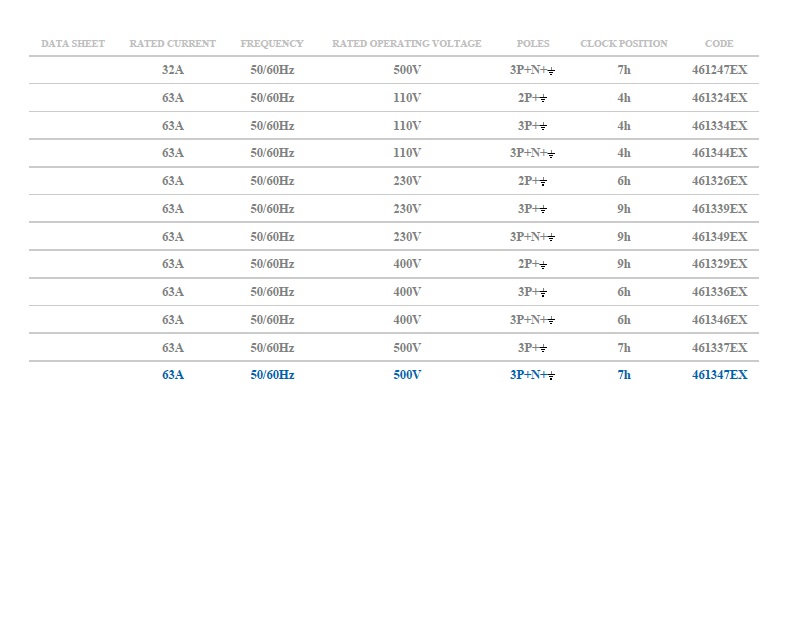The width and height of the screenshot is (807, 624).
Task: Open product code 461247EX
Action: 719,70
